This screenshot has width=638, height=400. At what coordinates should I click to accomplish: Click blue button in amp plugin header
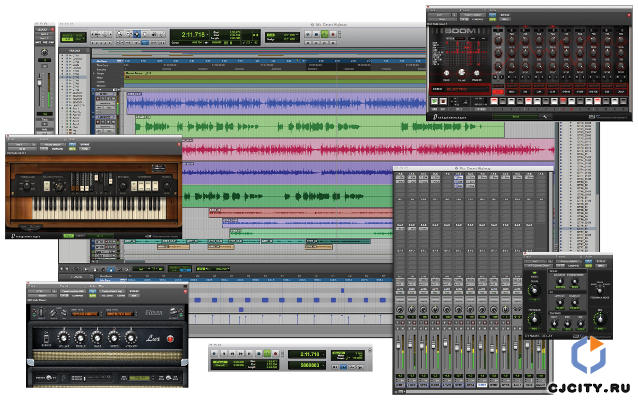93,291
